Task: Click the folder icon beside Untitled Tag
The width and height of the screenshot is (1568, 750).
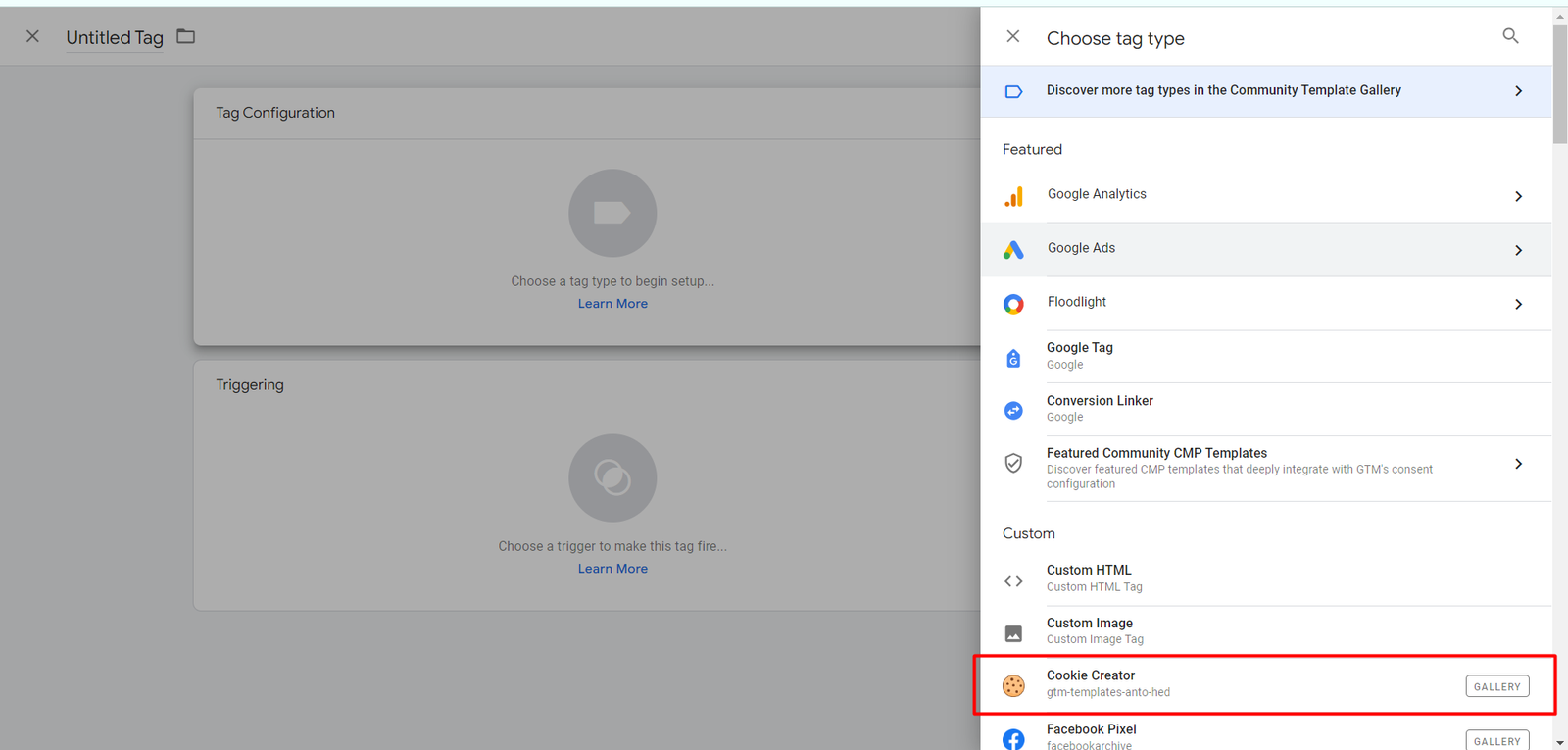Action: pos(185,36)
